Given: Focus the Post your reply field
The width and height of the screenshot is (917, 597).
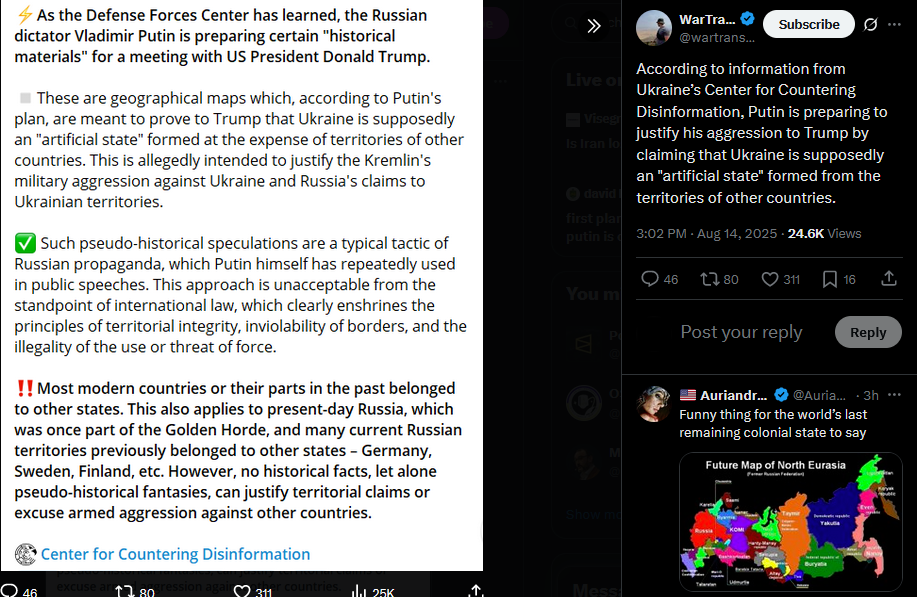Looking at the screenshot, I should [x=741, y=332].
